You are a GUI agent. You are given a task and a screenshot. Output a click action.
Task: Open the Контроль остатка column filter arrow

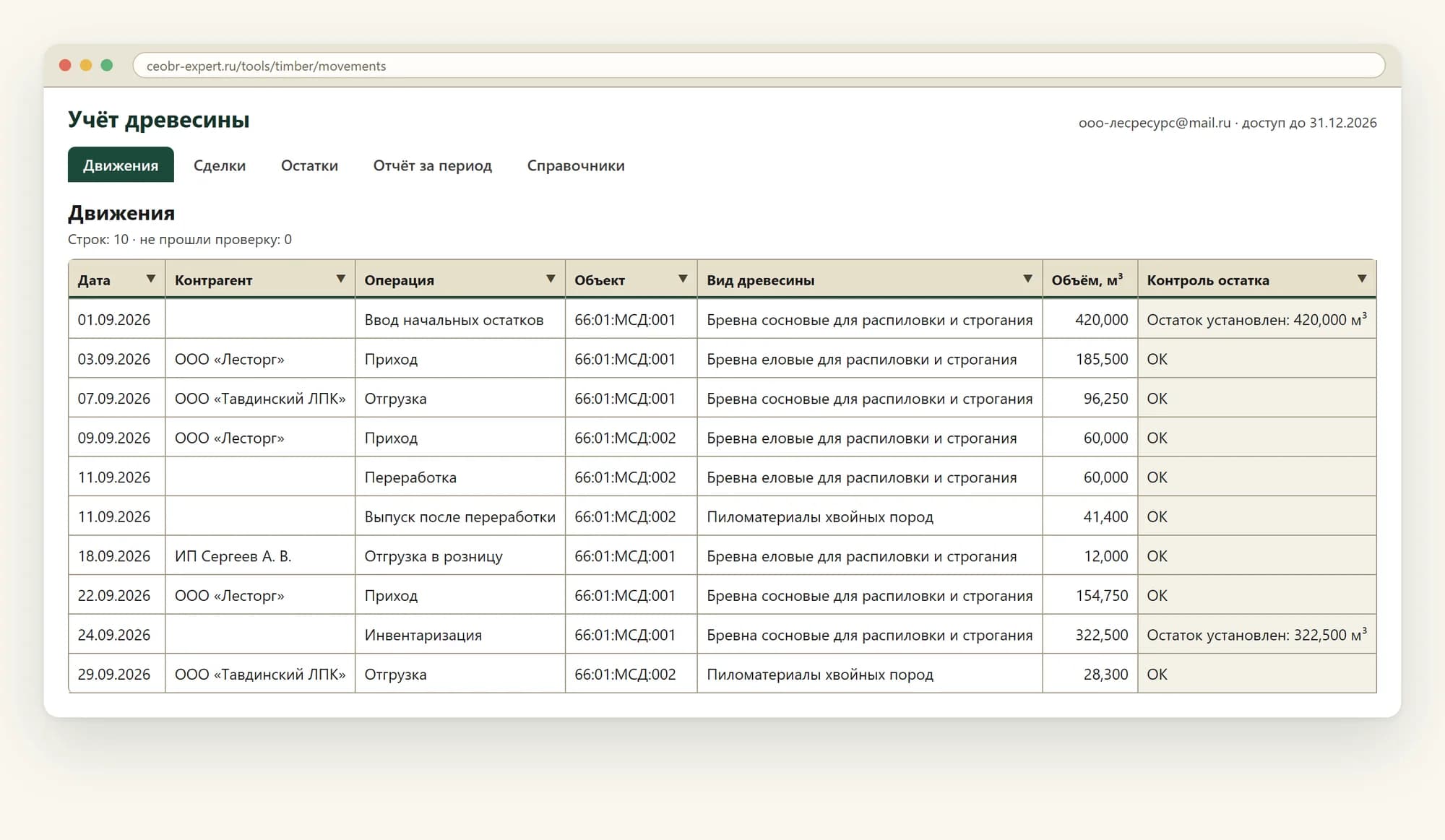click(x=1362, y=279)
